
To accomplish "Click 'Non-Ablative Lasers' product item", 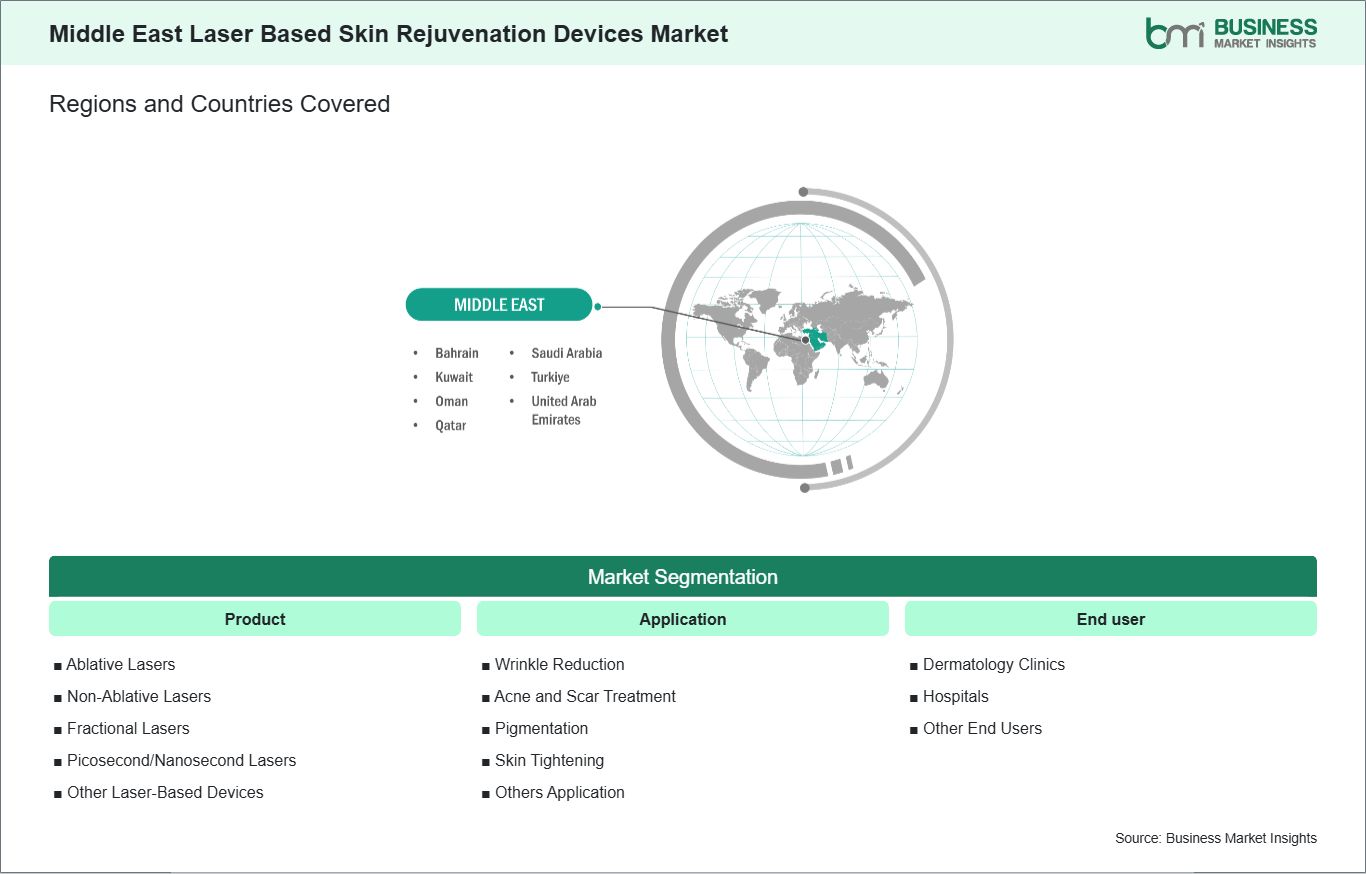I will click(x=139, y=696).
